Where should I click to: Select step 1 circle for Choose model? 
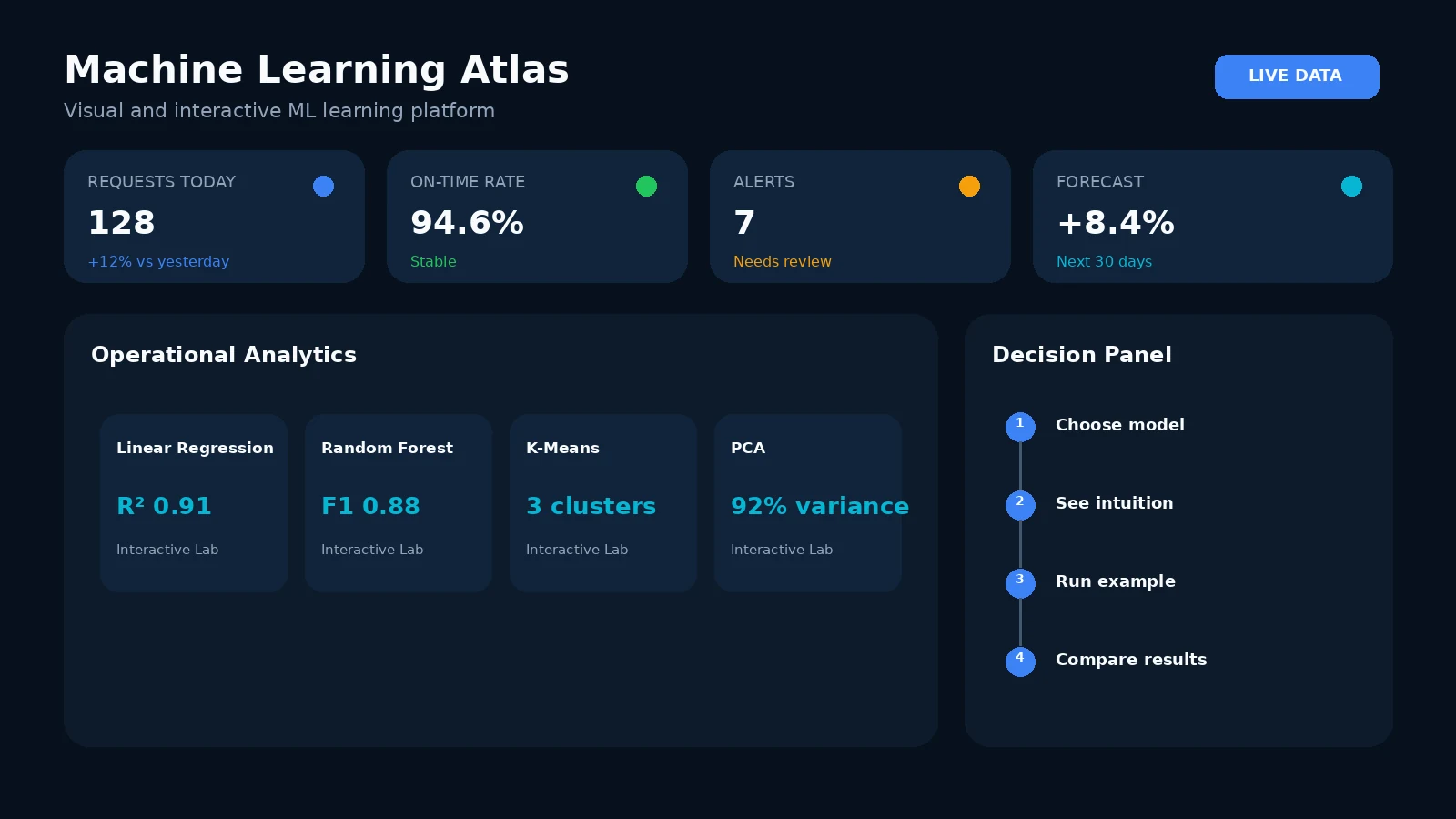pyautogui.click(x=1020, y=427)
